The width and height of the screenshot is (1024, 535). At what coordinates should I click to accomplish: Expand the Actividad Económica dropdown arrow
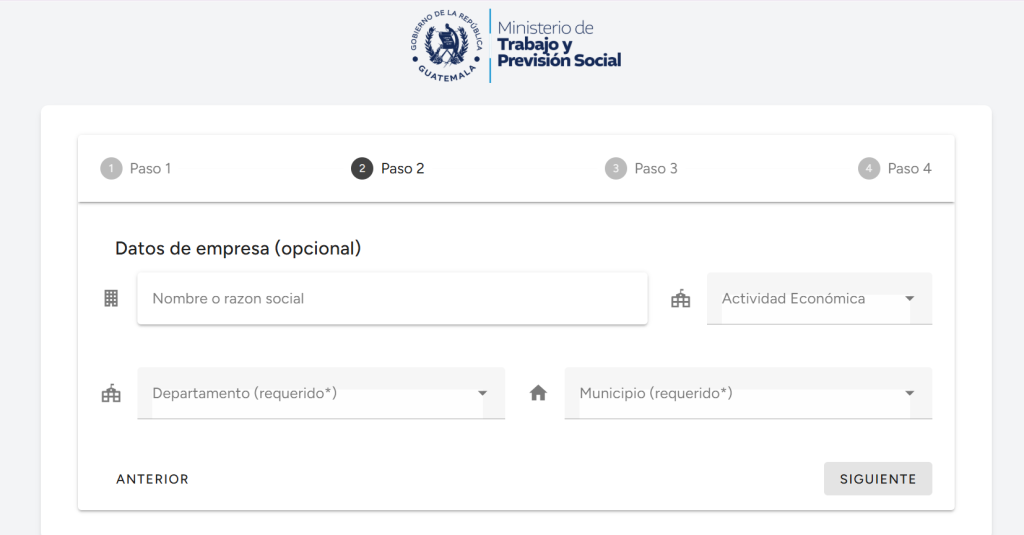click(x=910, y=299)
